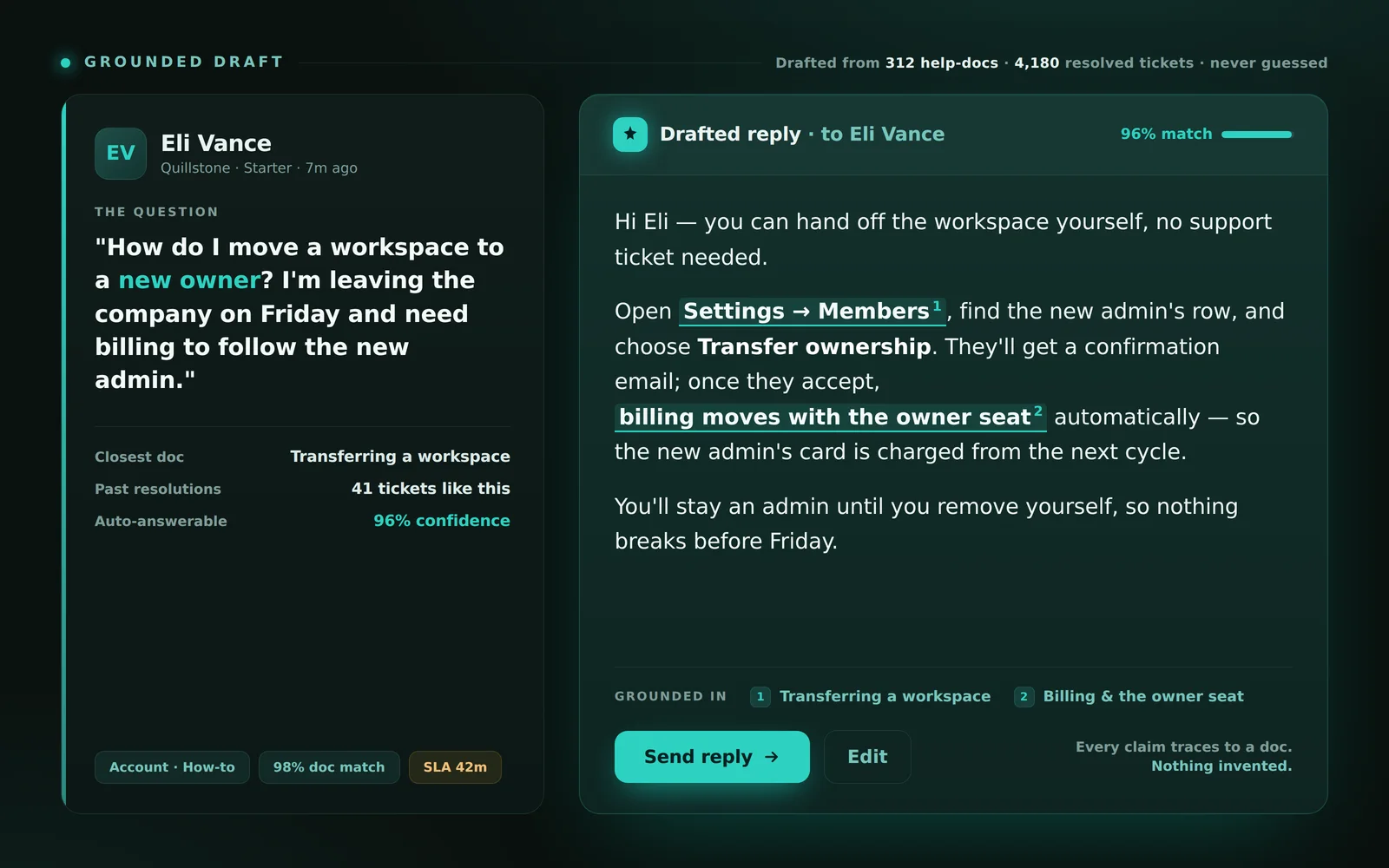This screenshot has width=1389, height=868.
Task: Click the closest doc value 'Transferring a workspace'
Action: click(x=400, y=457)
